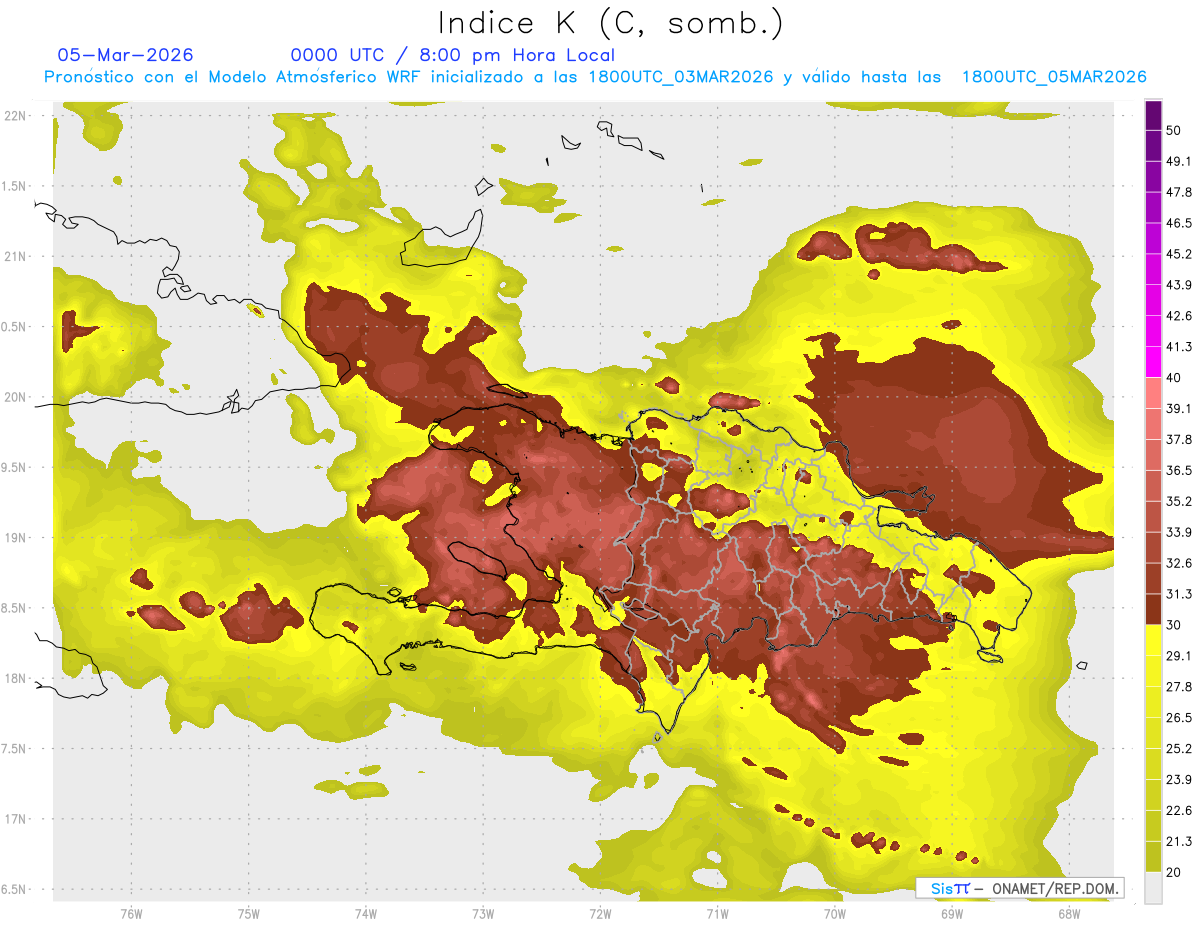Click the "43.9" value on the color scale

(x=1179, y=285)
